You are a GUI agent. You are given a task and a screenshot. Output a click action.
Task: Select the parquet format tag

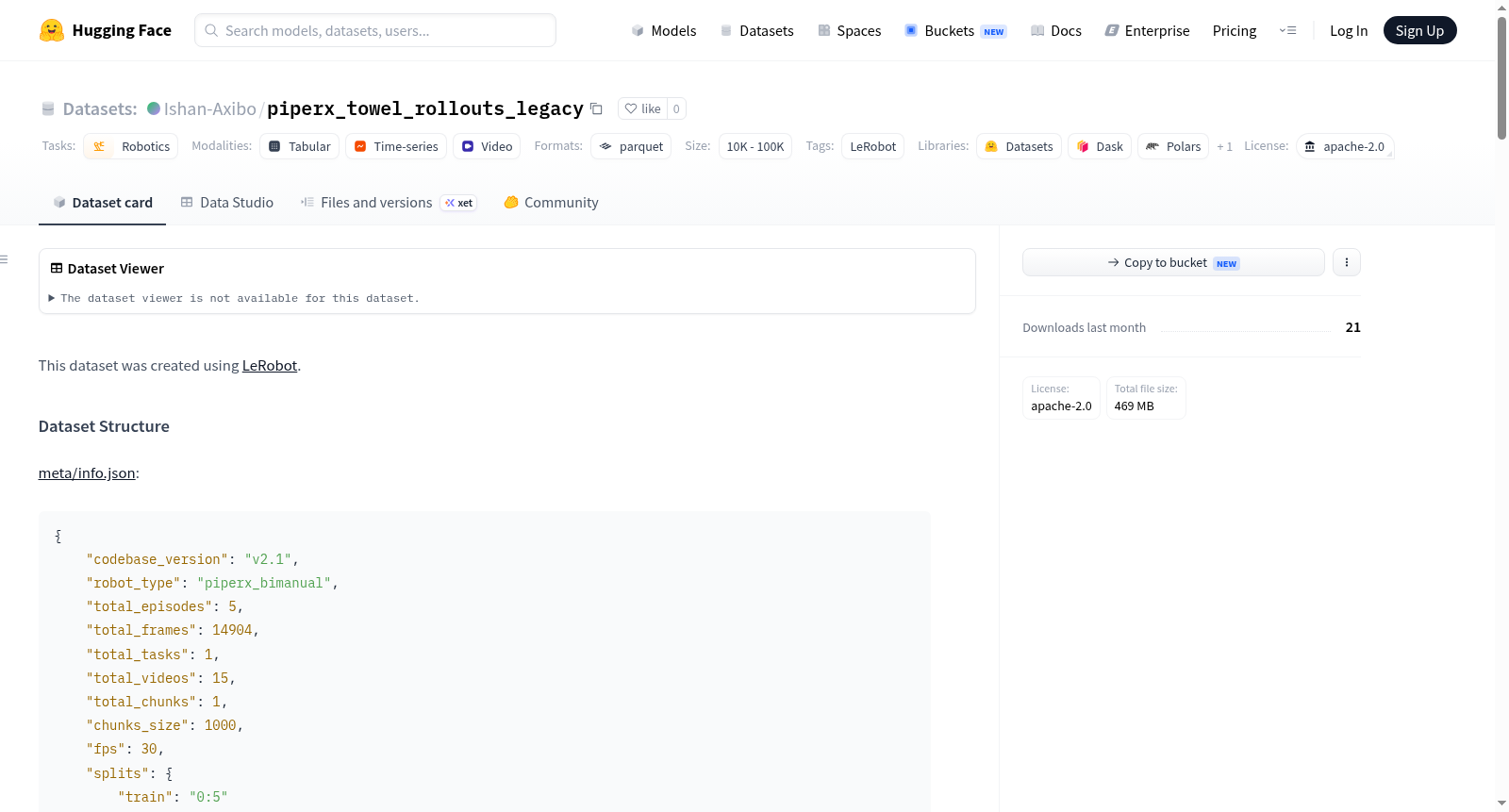tap(631, 146)
